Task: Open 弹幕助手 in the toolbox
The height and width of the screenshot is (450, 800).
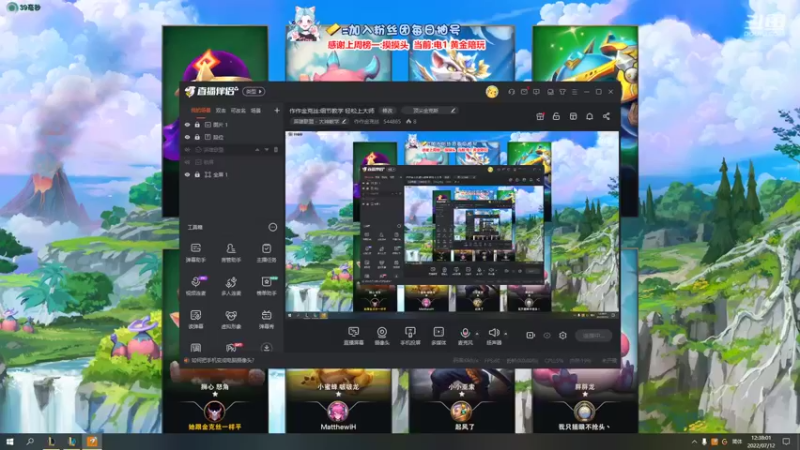Action: (195, 252)
